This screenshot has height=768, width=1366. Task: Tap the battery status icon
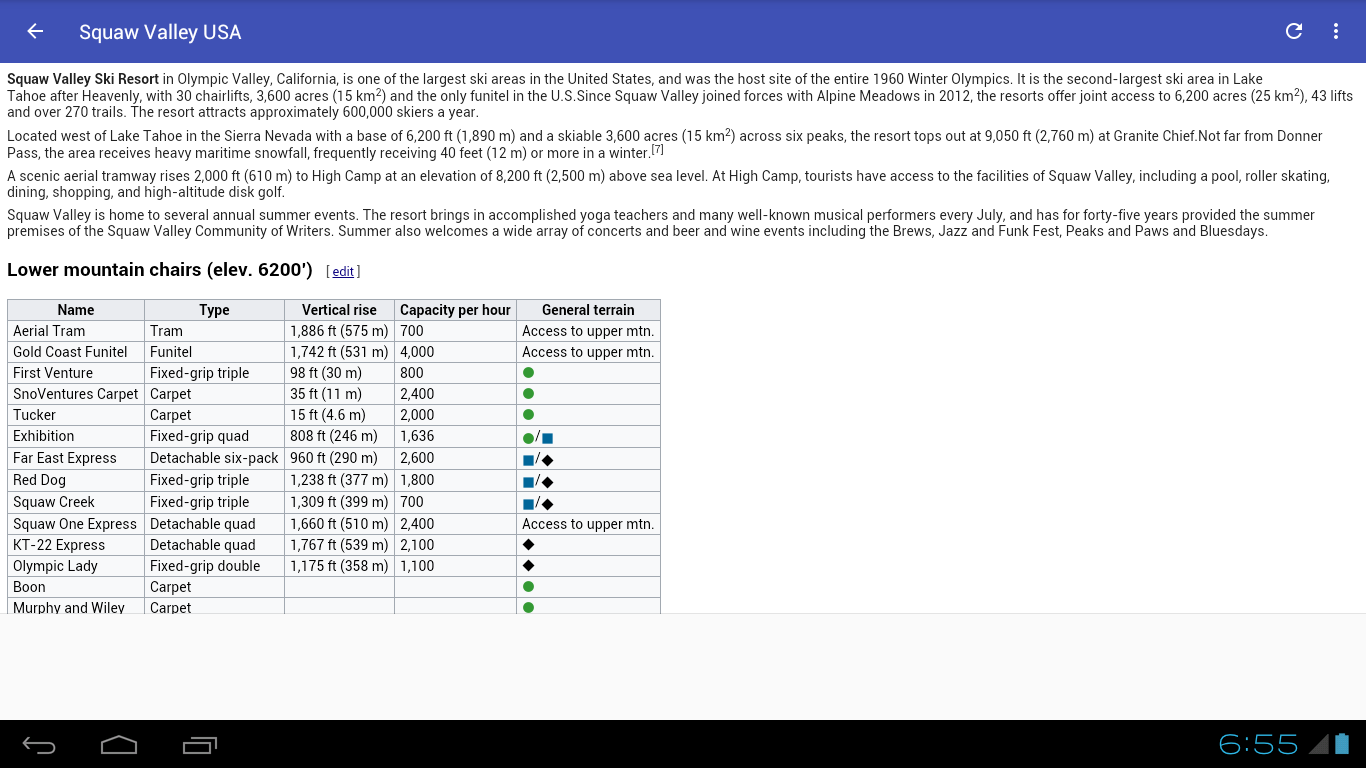tap(1342, 744)
